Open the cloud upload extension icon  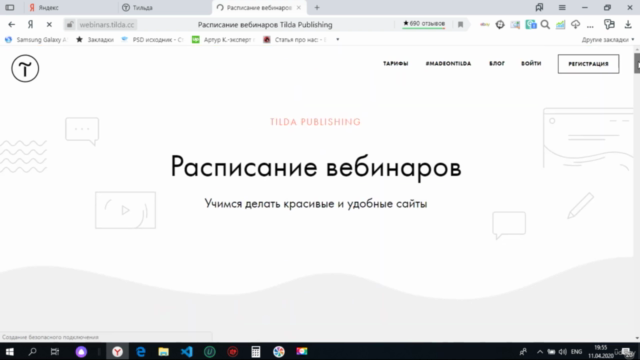[x=576, y=24]
